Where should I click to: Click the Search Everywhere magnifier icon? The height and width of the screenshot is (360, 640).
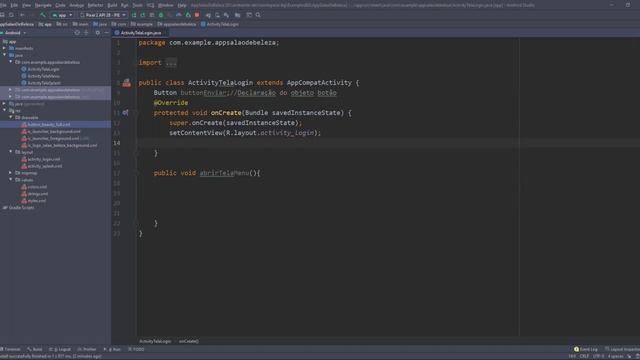pyautogui.click(x=258, y=15)
